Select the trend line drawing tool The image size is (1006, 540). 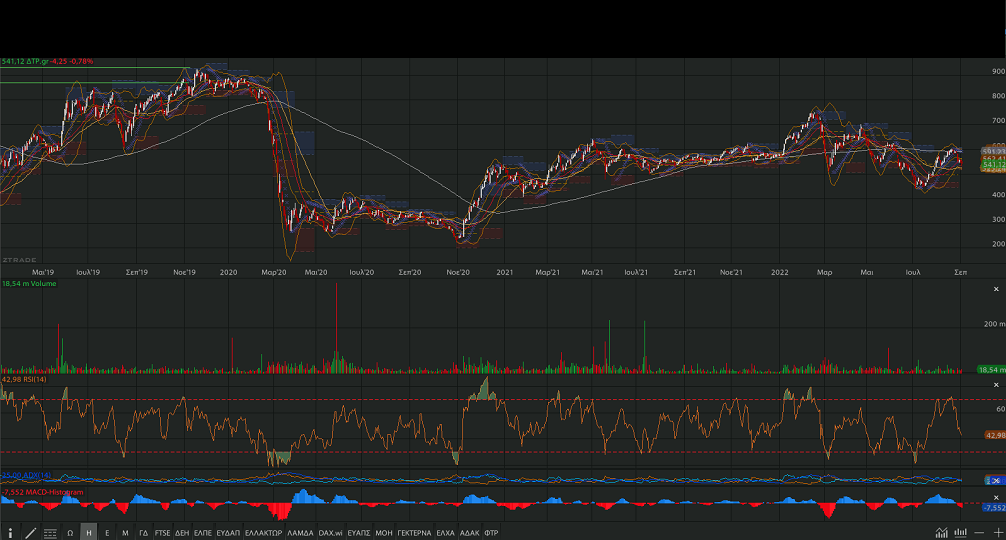(x=30, y=533)
